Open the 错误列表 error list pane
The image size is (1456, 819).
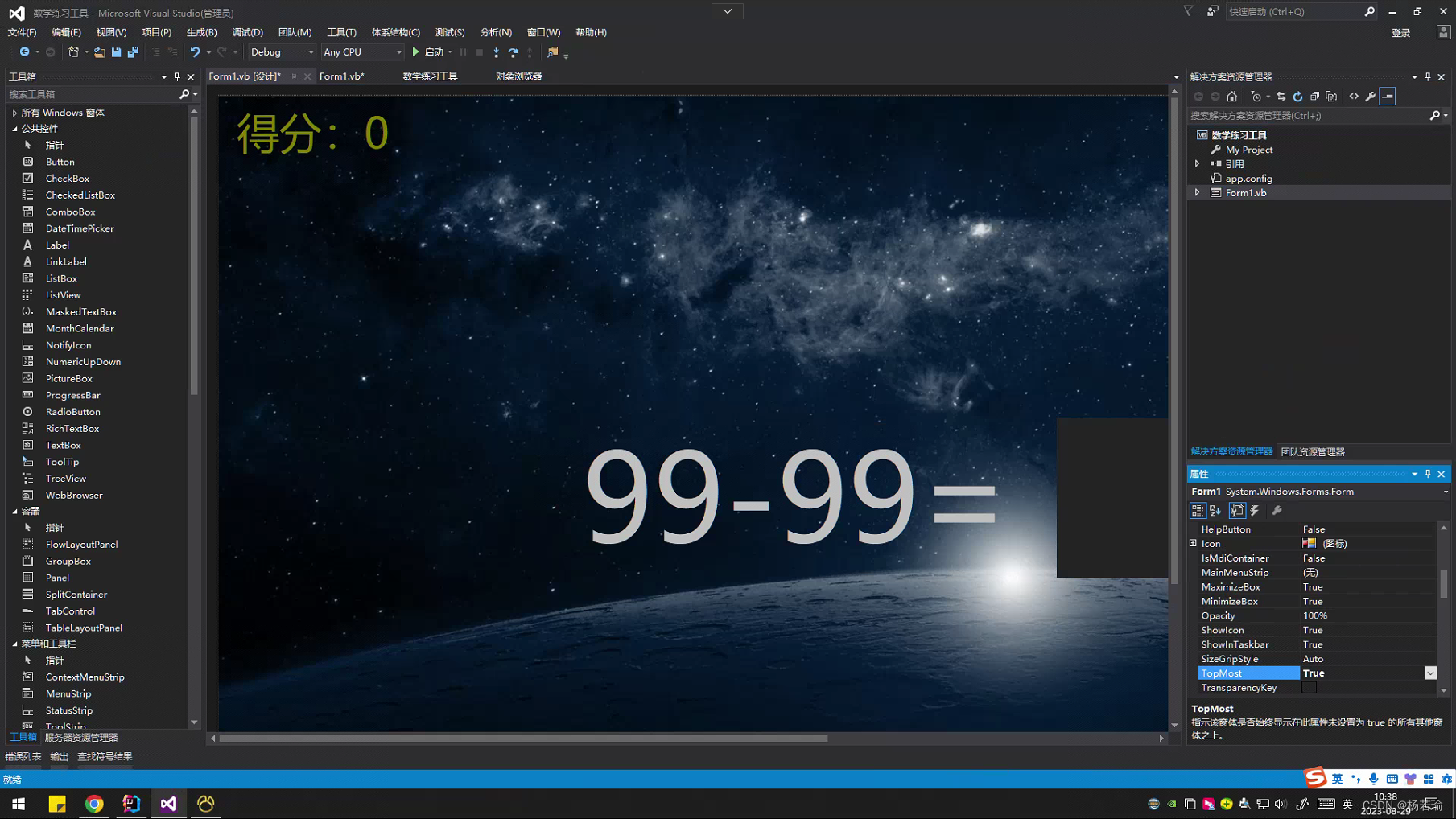[23, 757]
